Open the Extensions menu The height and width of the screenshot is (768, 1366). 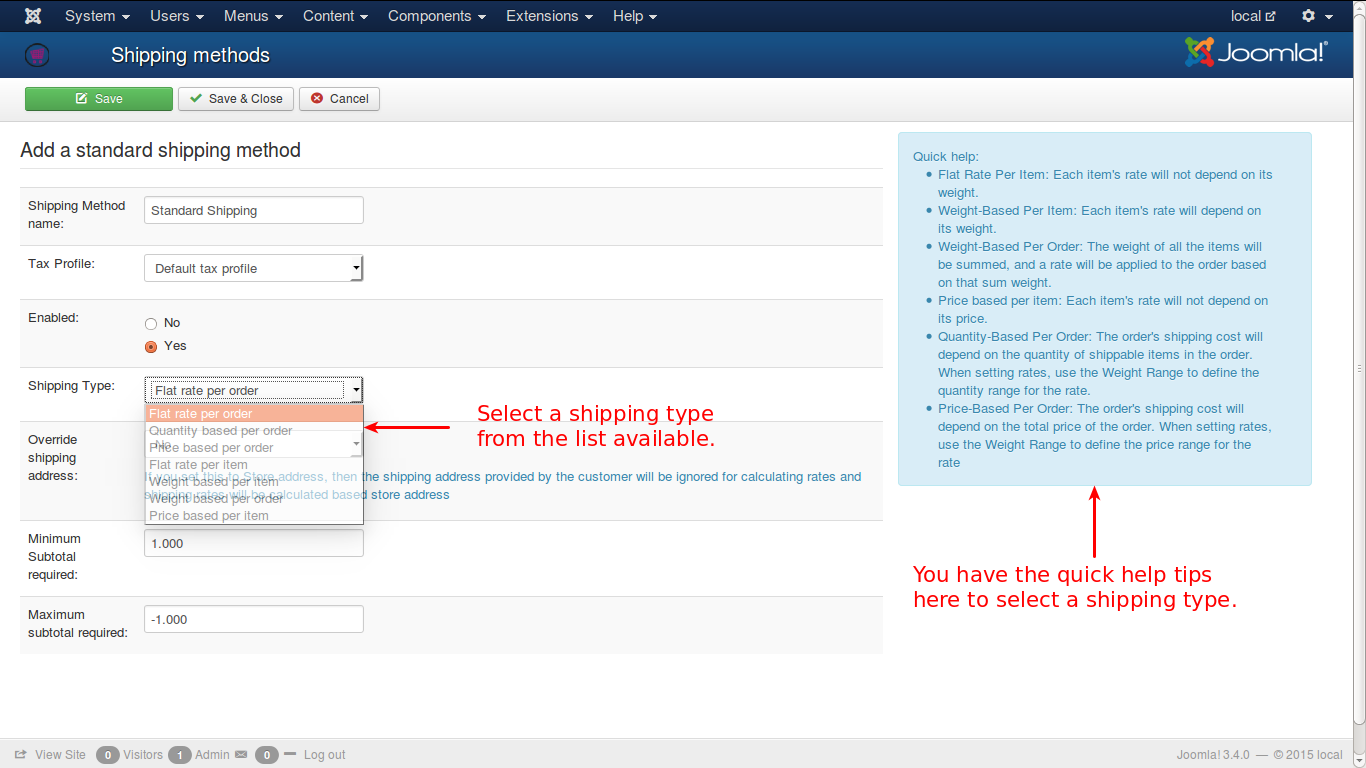tap(549, 16)
